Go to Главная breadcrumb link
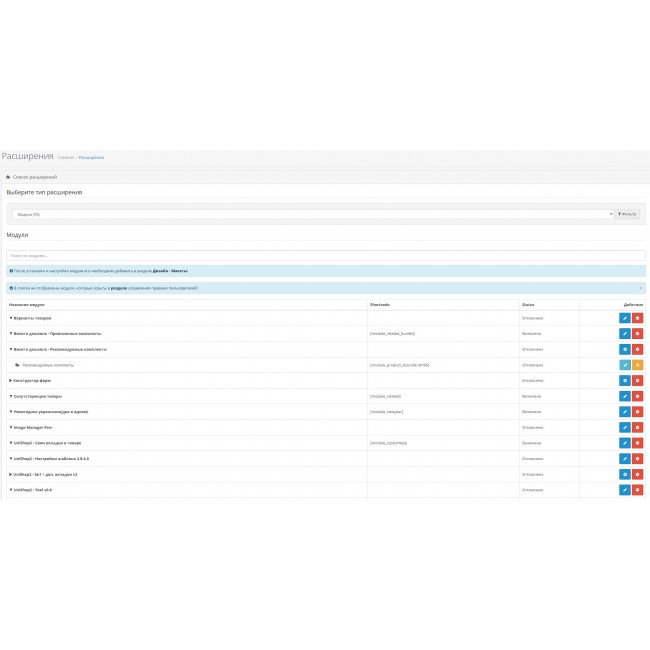650x650 pixels. click(65, 157)
